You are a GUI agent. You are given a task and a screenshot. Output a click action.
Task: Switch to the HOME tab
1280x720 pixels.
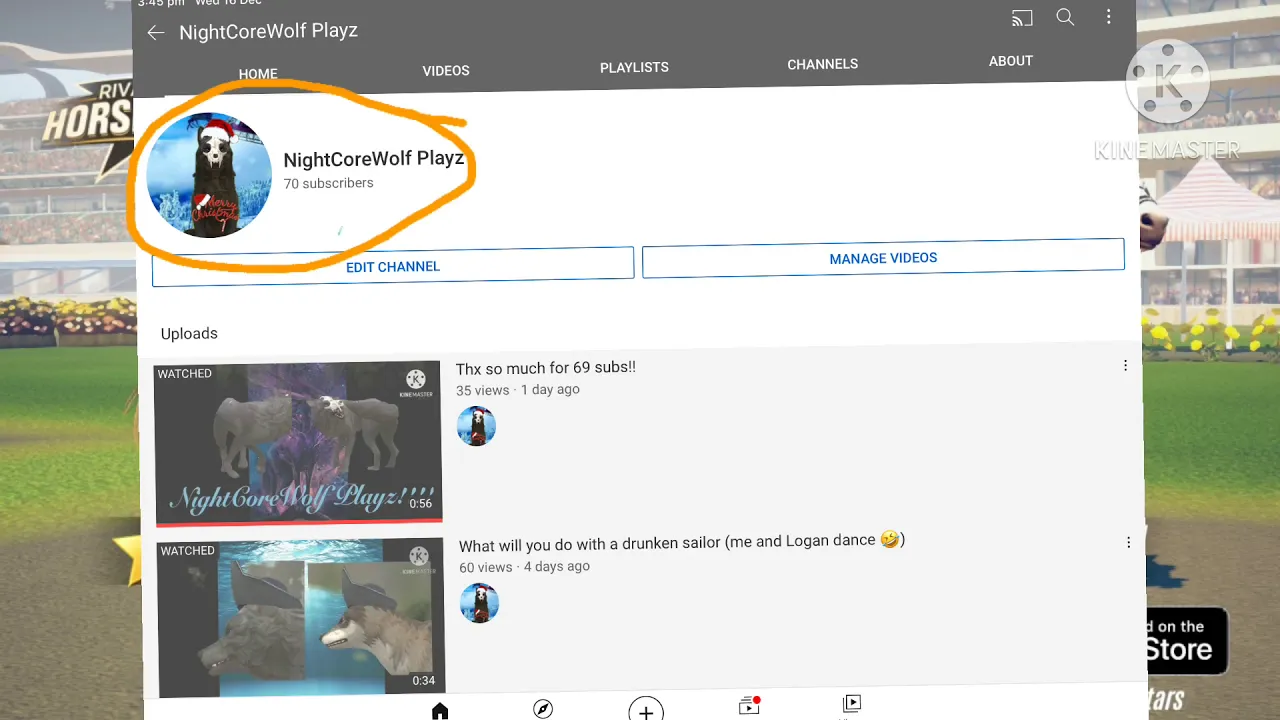pos(258,74)
